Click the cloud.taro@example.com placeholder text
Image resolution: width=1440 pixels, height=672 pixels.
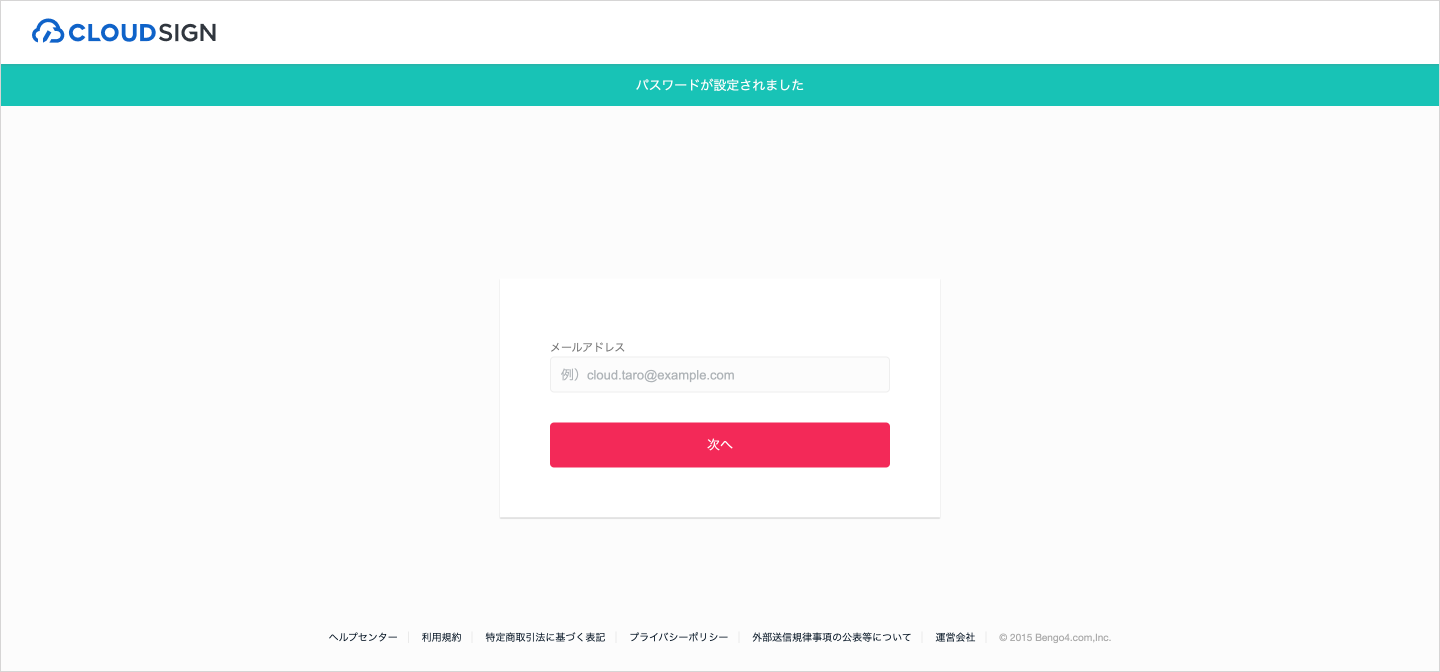[660, 375]
